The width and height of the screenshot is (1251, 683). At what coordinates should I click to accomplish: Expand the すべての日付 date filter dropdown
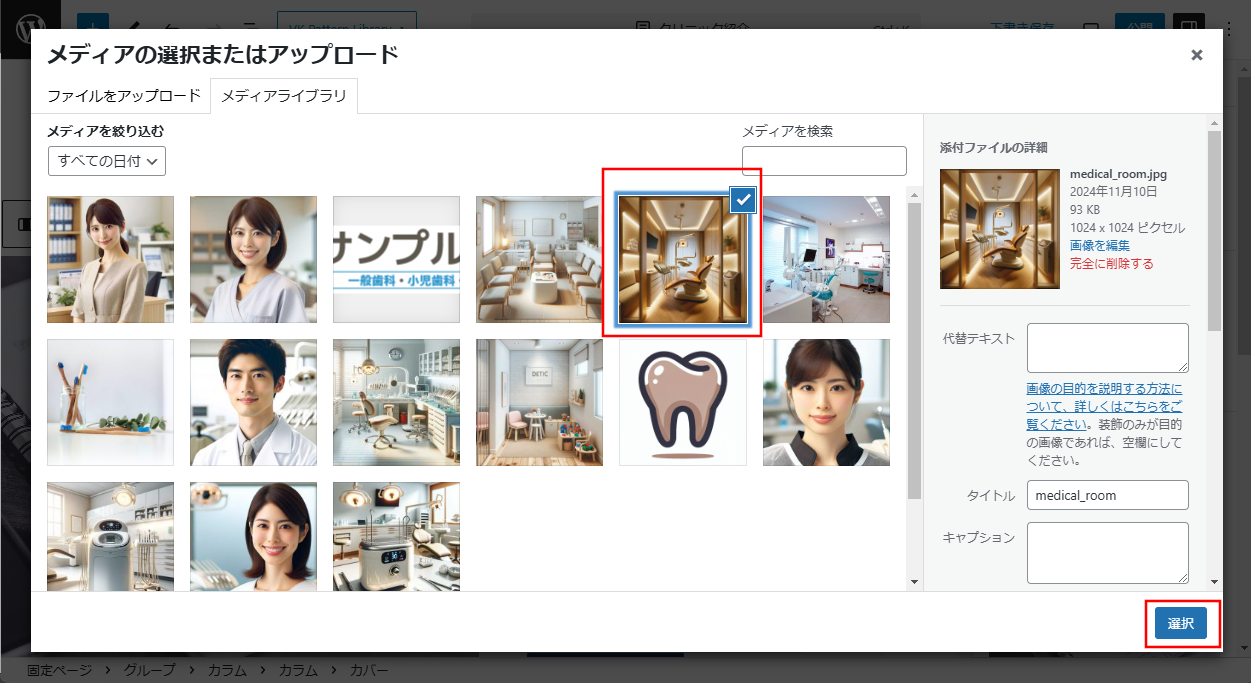coord(107,161)
